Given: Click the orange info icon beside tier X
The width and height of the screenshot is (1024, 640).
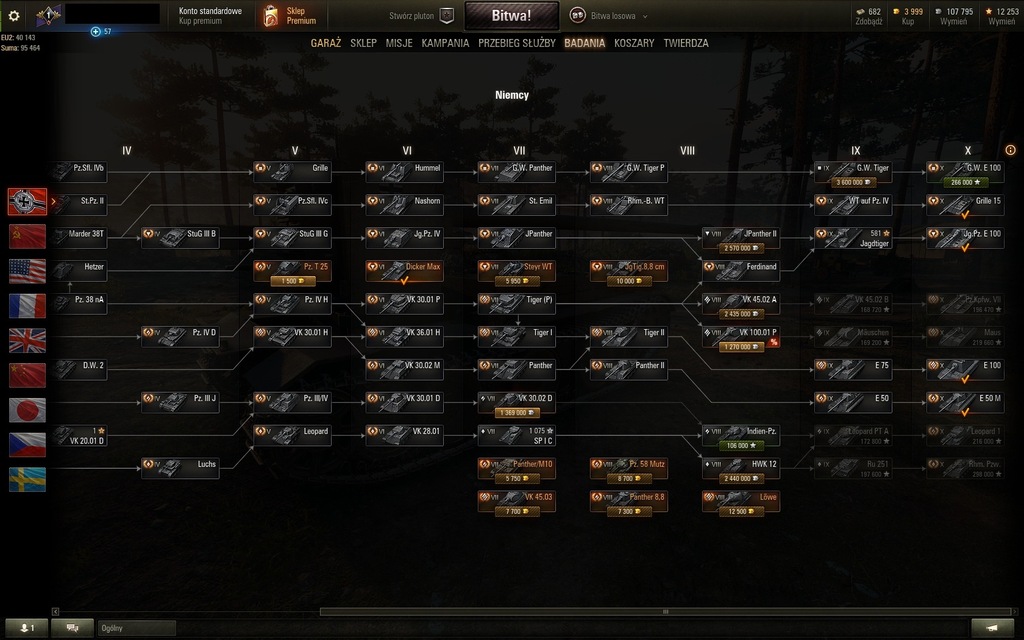Looking at the screenshot, I should 1010,150.
